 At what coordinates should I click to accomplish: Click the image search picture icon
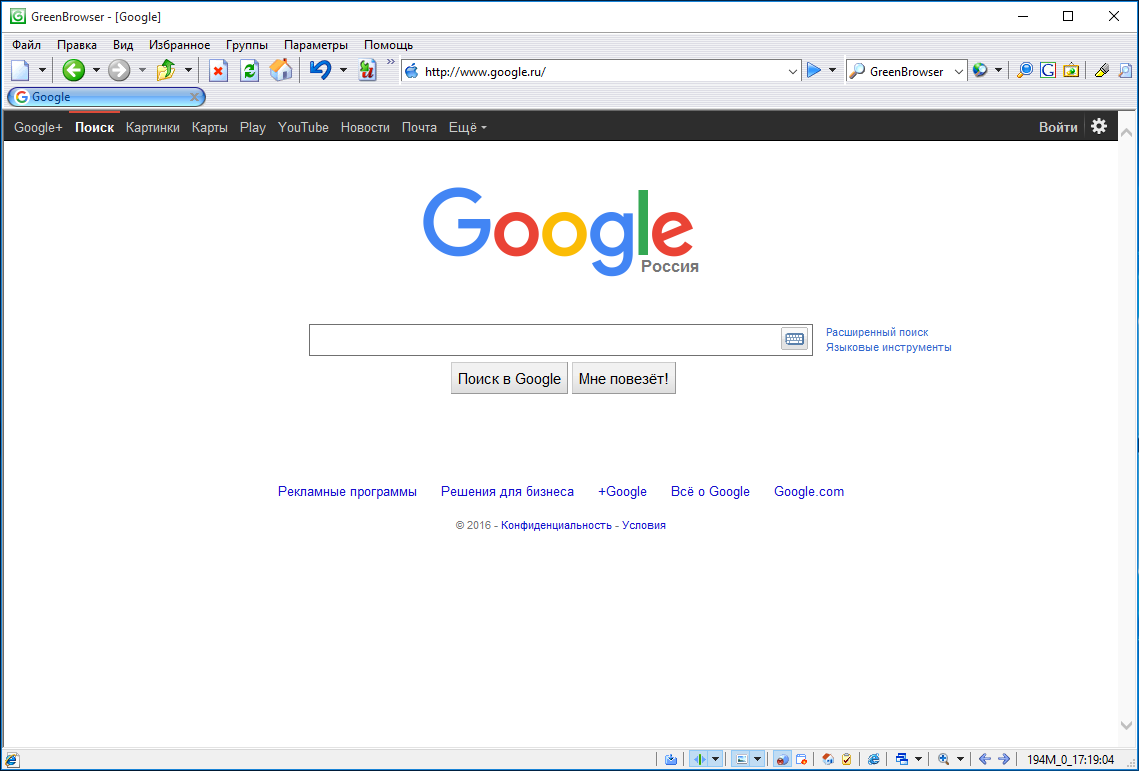(1071, 70)
